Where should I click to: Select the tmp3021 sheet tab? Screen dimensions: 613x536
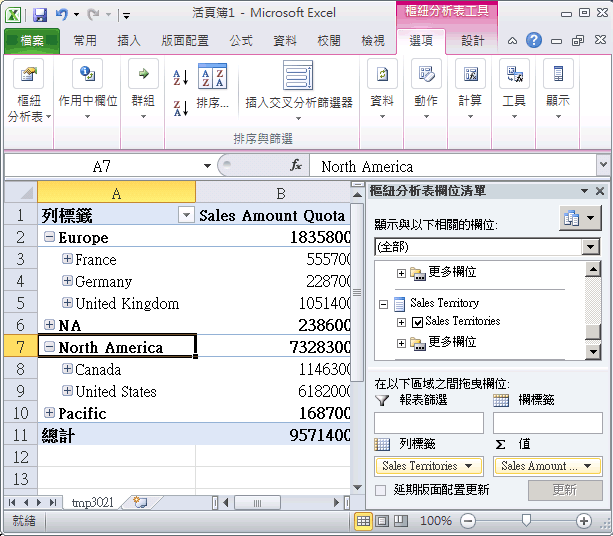[93, 502]
